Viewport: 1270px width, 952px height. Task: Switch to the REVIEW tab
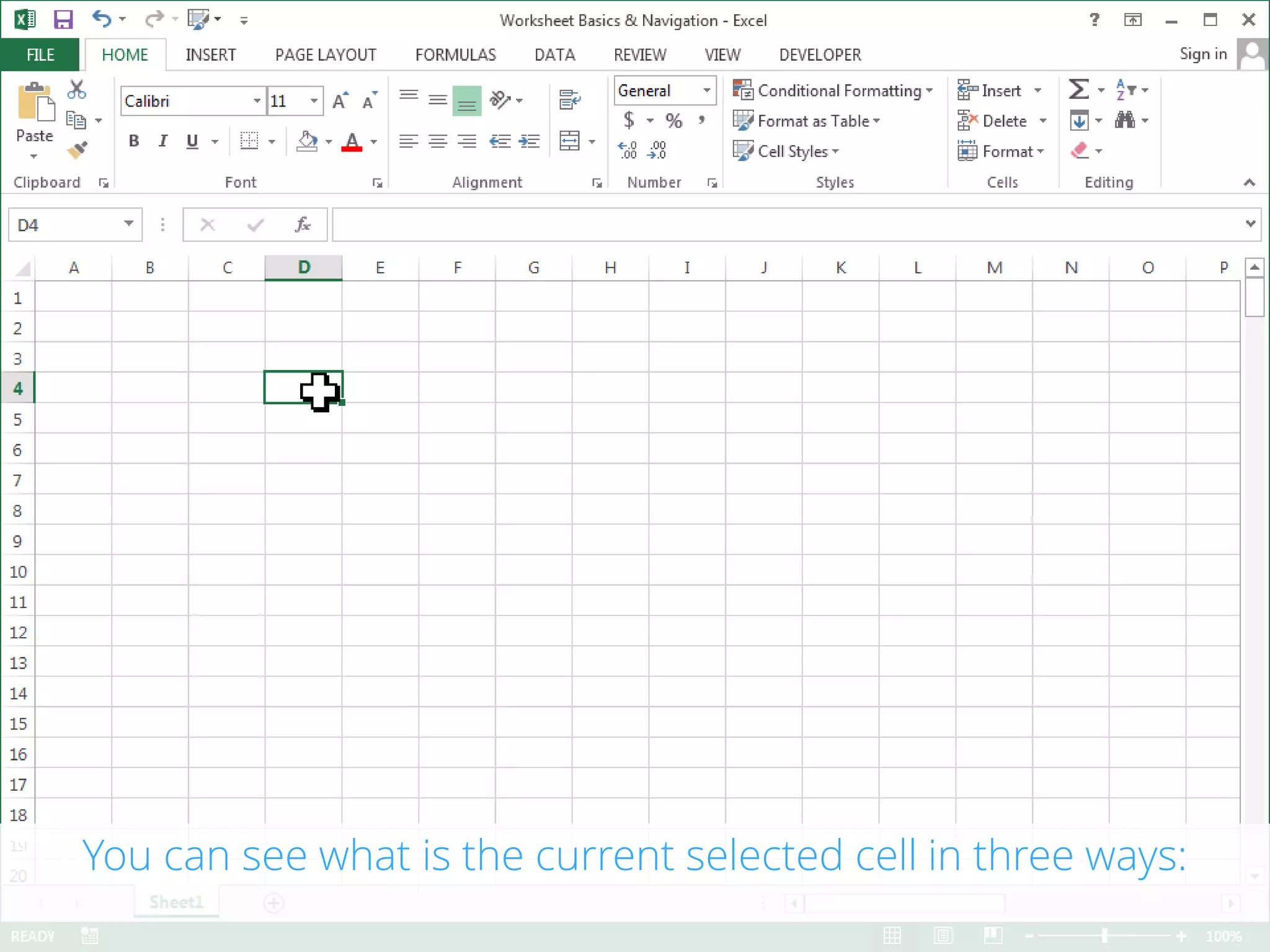[x=639, y=55]
